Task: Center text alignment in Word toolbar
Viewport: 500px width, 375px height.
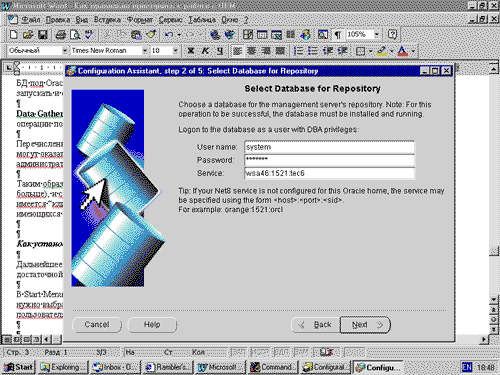Action: tap(252, 51)
